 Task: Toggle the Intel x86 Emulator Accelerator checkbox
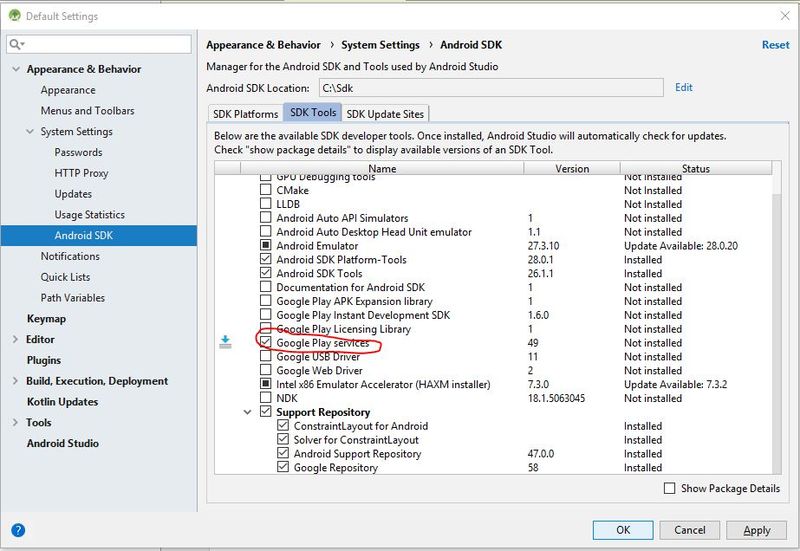coord(265,384)
